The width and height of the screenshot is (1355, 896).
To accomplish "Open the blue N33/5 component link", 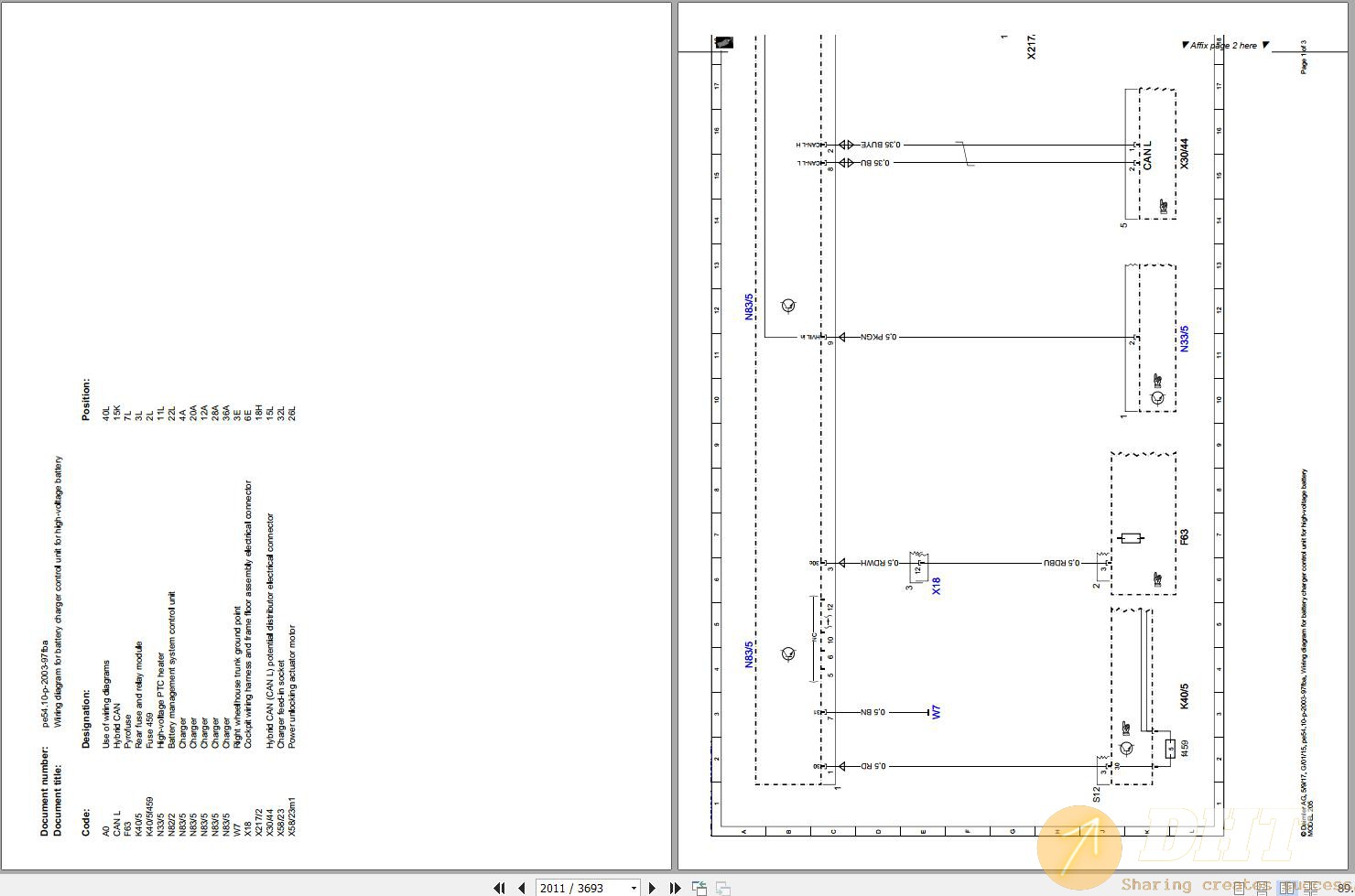I will (x=1184, y=339).
